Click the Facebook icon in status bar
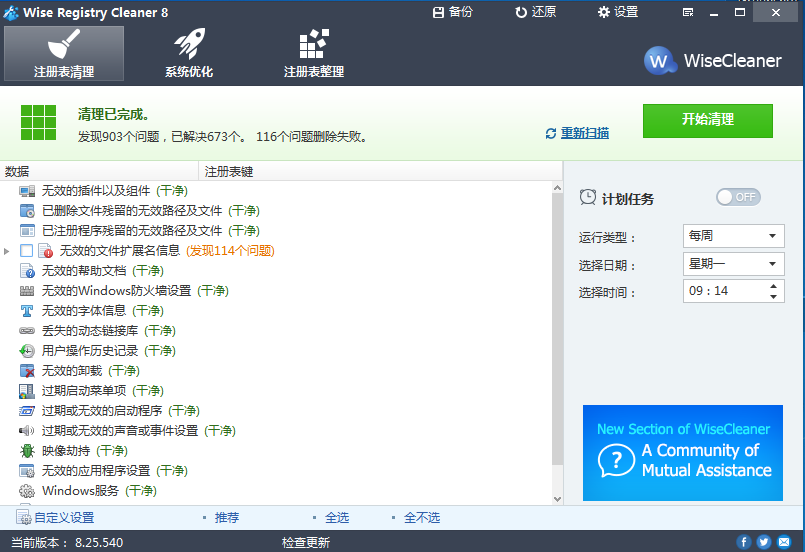This screenshot has width=805, height=552. (x=743, y=542)
